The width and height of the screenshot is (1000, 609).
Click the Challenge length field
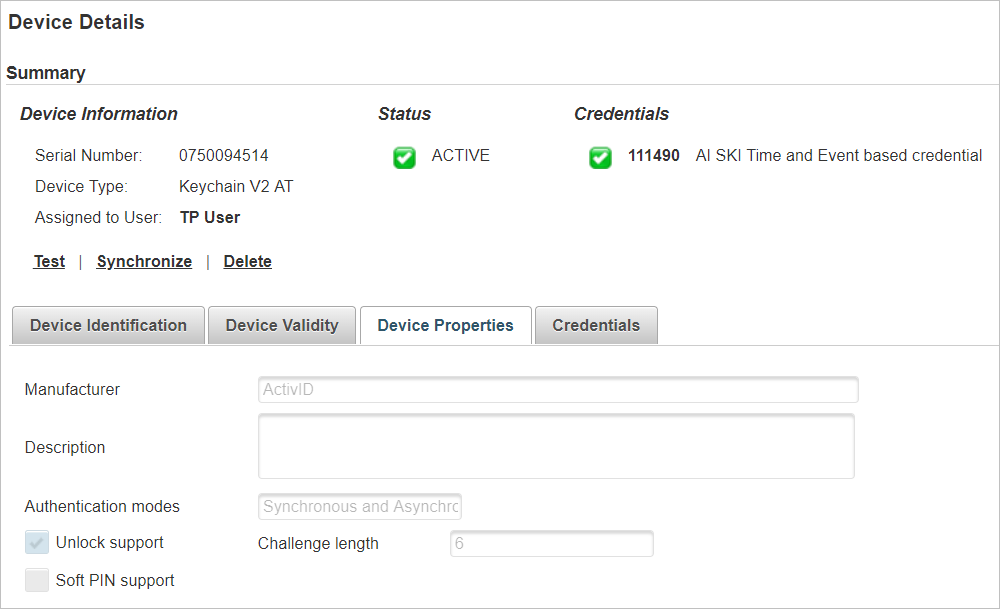[x=552, y=543]
